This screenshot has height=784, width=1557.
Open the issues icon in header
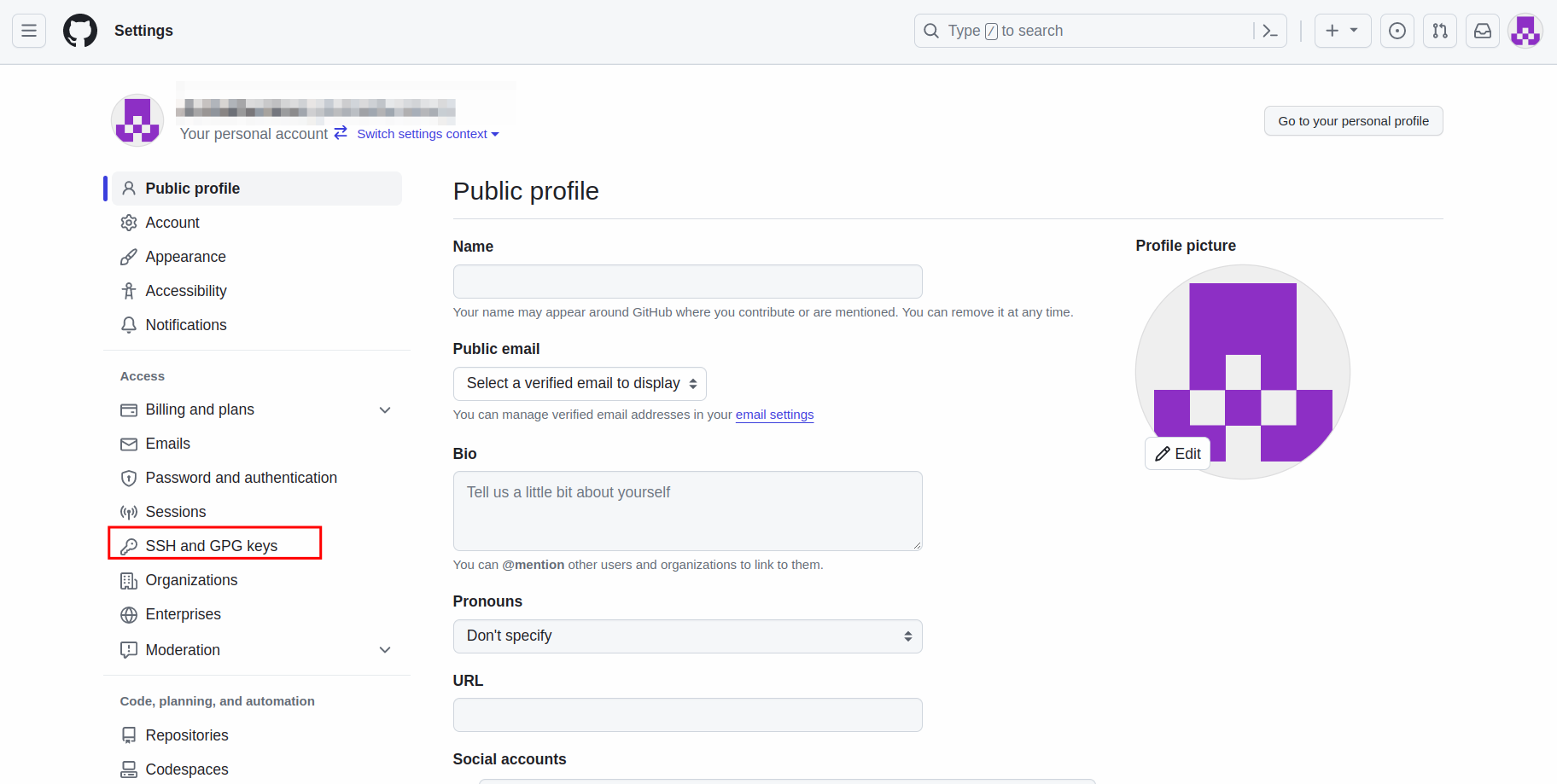click(x=1397, y=31)
